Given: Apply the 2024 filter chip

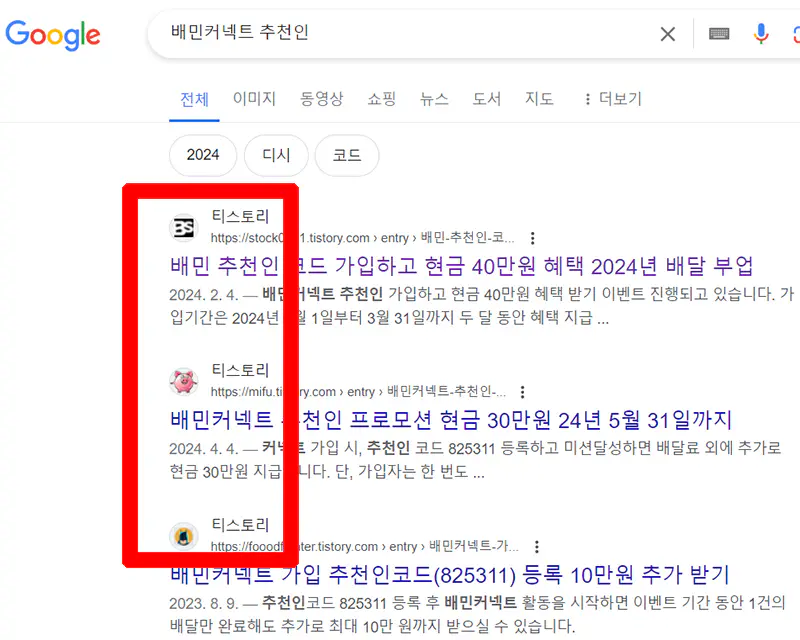Looking at the screenshot, I should [203, 155].
